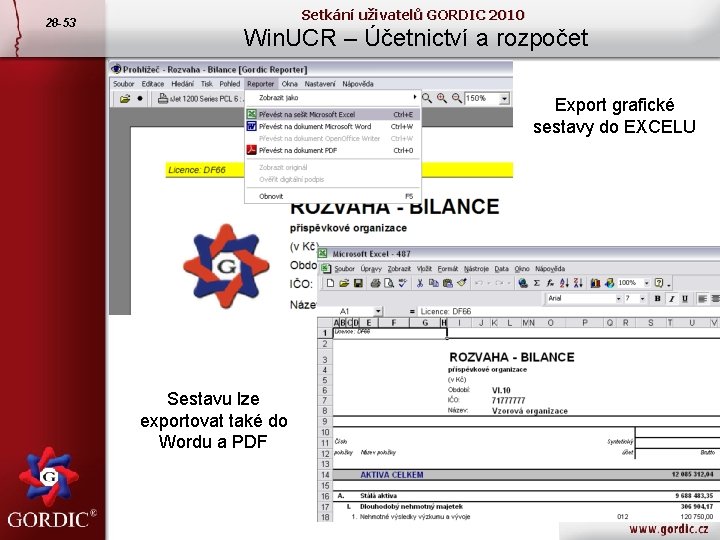Open the Nástroje menu in Excel
720x540 pixels.
tap(476, 269)
